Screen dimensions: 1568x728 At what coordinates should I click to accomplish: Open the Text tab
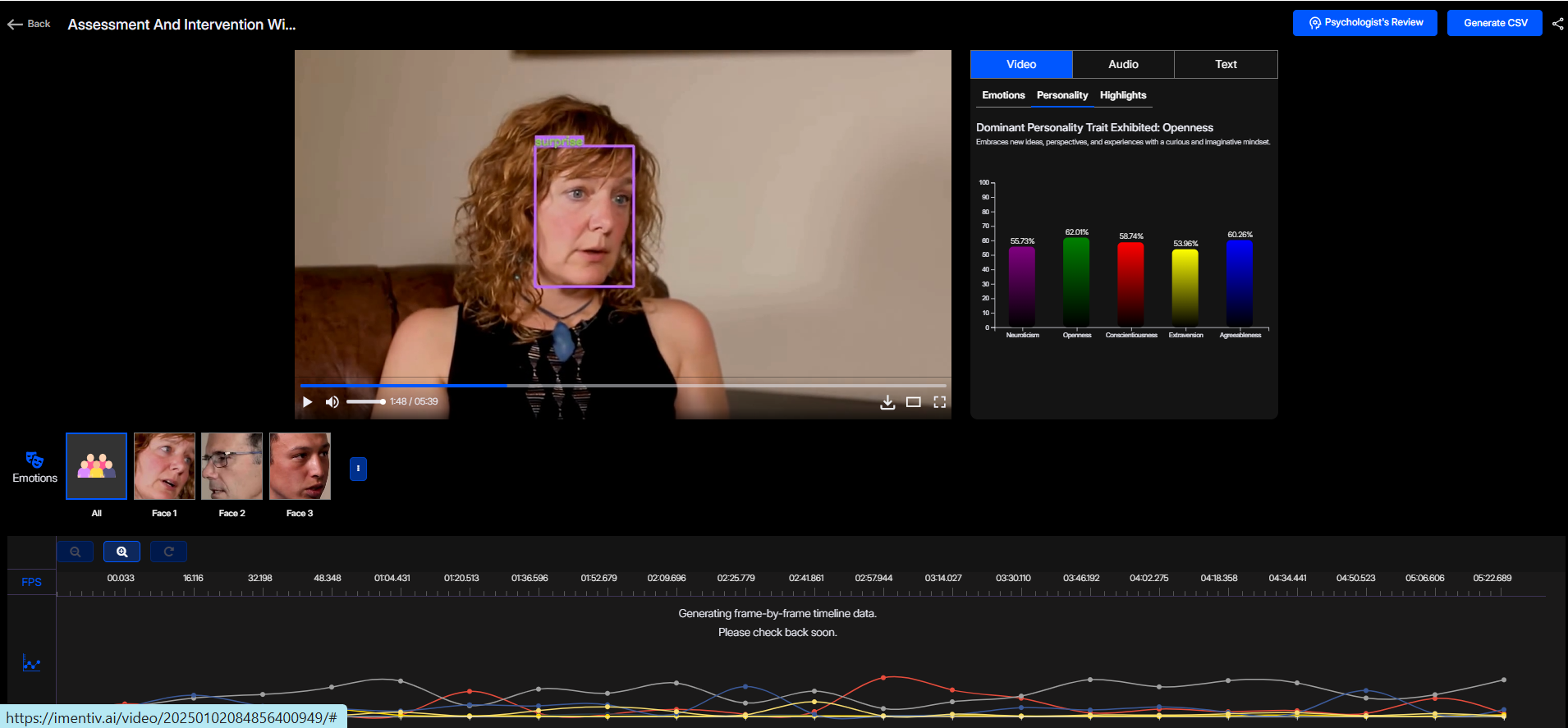[1226, 64]
